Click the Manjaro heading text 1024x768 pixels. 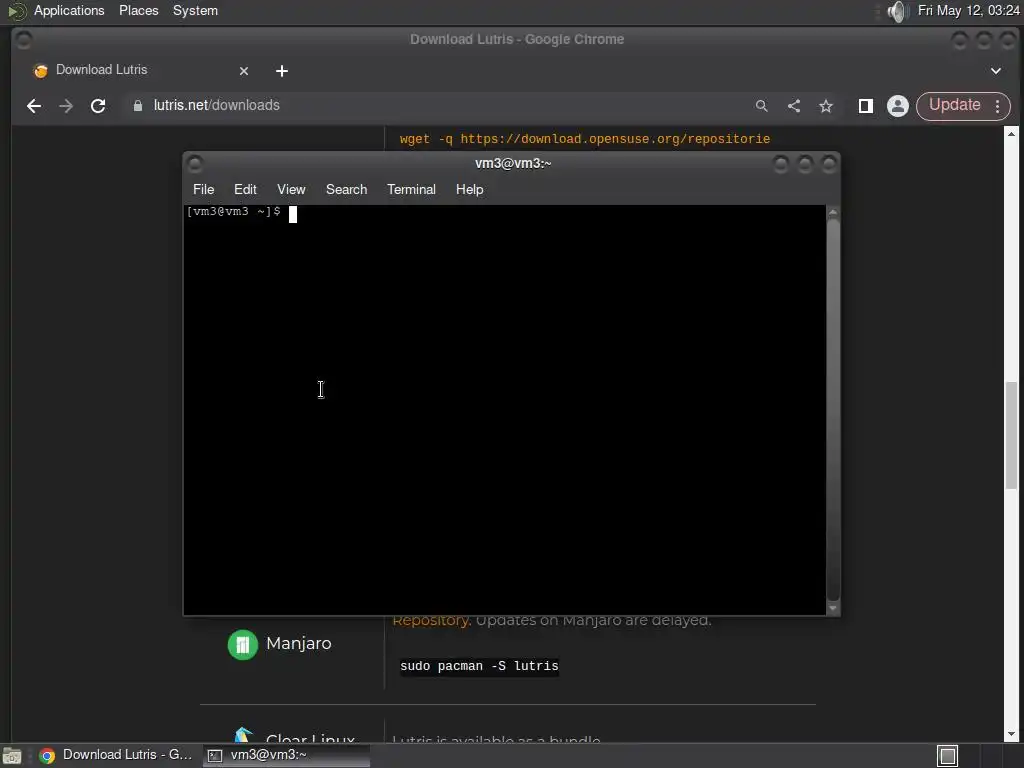[x=298, y=643]
